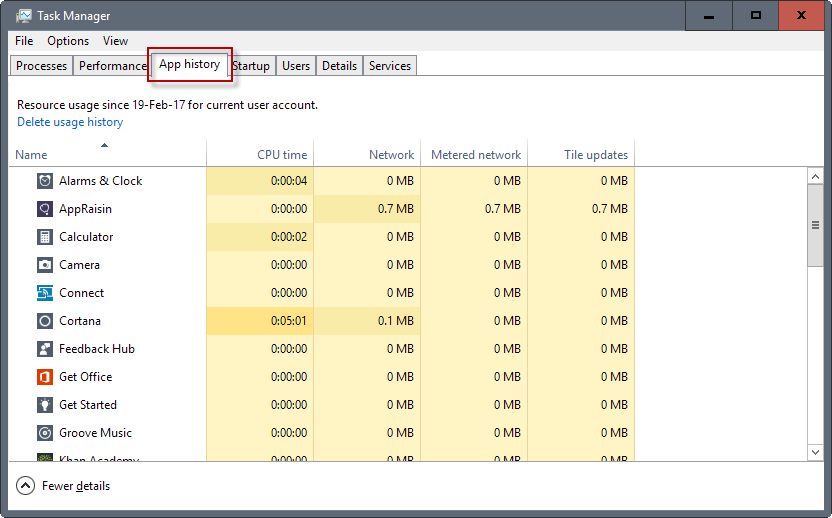The height and width of the screenshot is (518, 832).
Task: Select the AppRaisin row name
Action: [85, 209]
